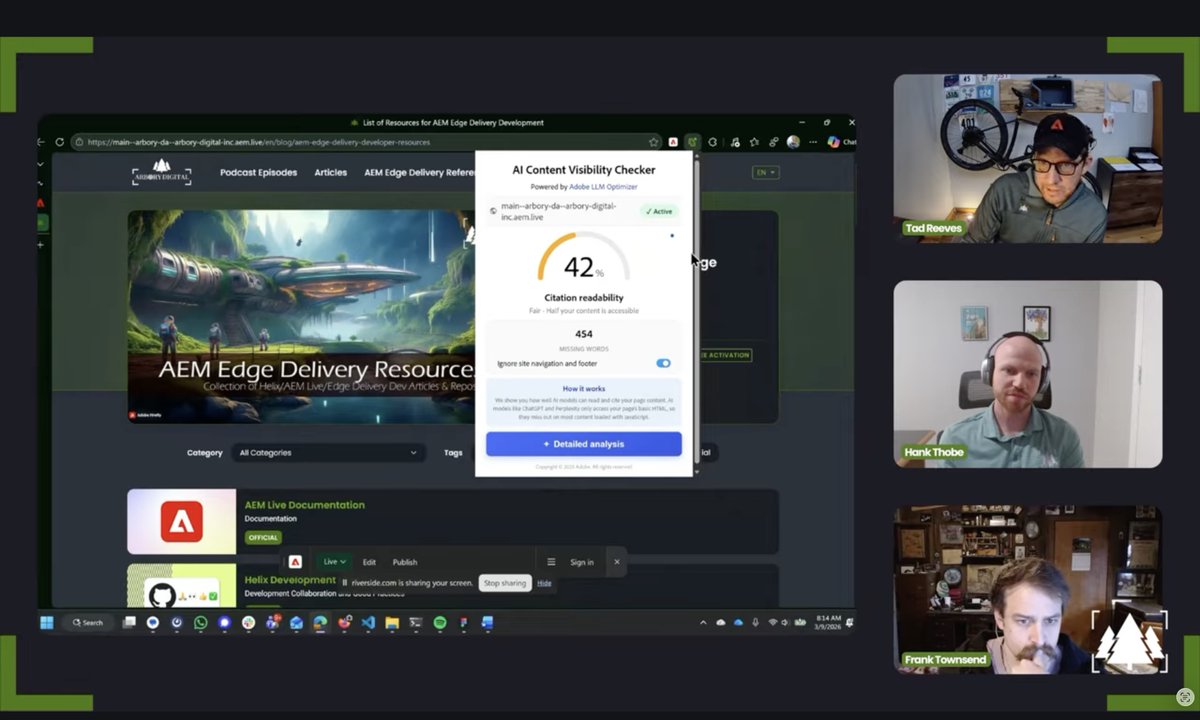Click the Wi-Fi icon in system tray

pyautogui.click(x=772, y=622)
